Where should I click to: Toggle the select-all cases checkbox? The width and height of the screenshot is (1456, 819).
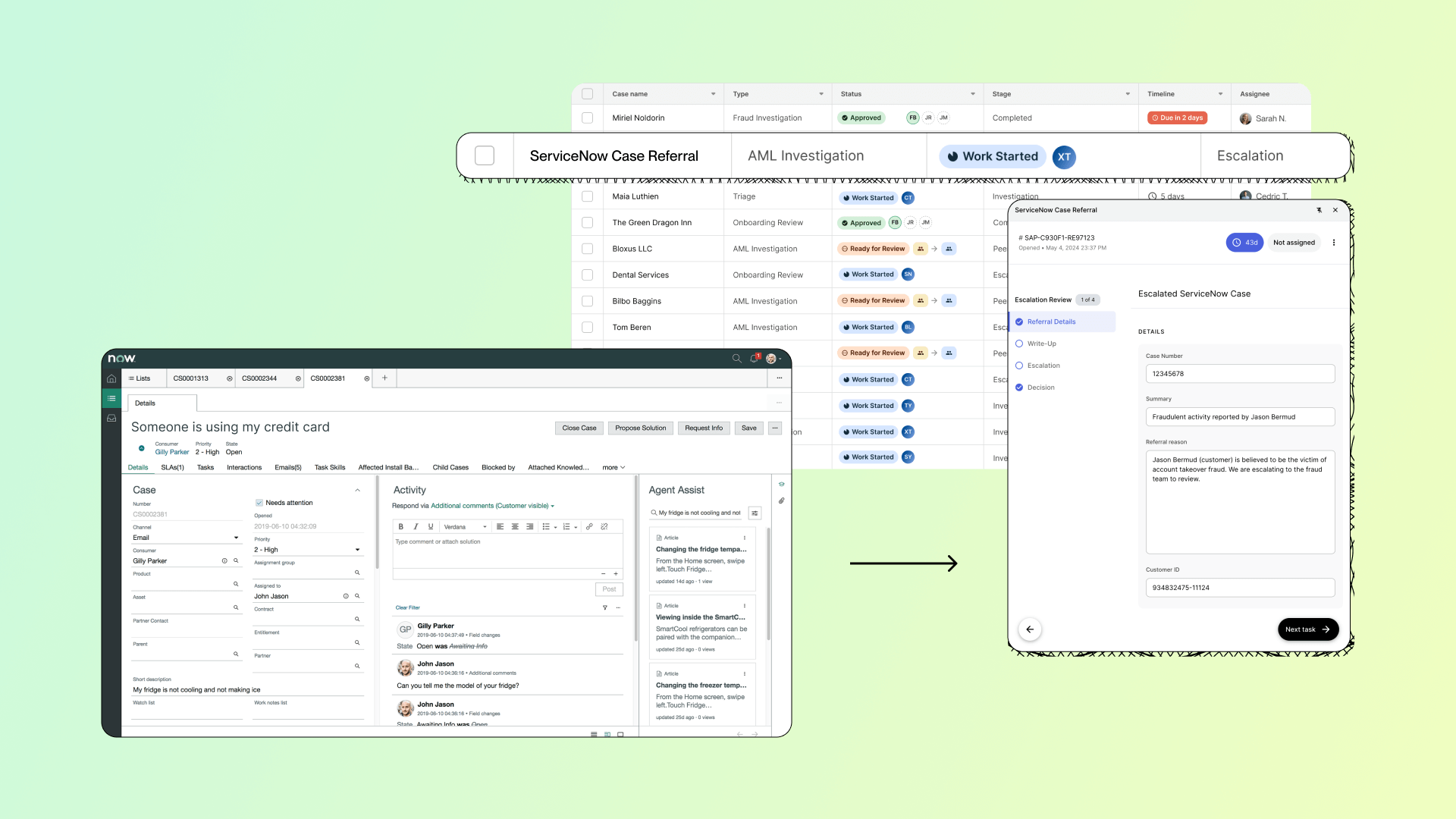click(587, 94)
